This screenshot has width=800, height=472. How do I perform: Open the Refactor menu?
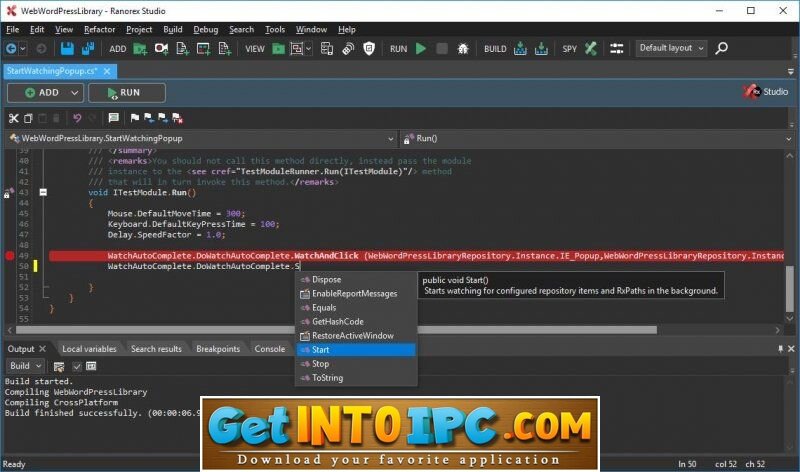click(99, 29)
